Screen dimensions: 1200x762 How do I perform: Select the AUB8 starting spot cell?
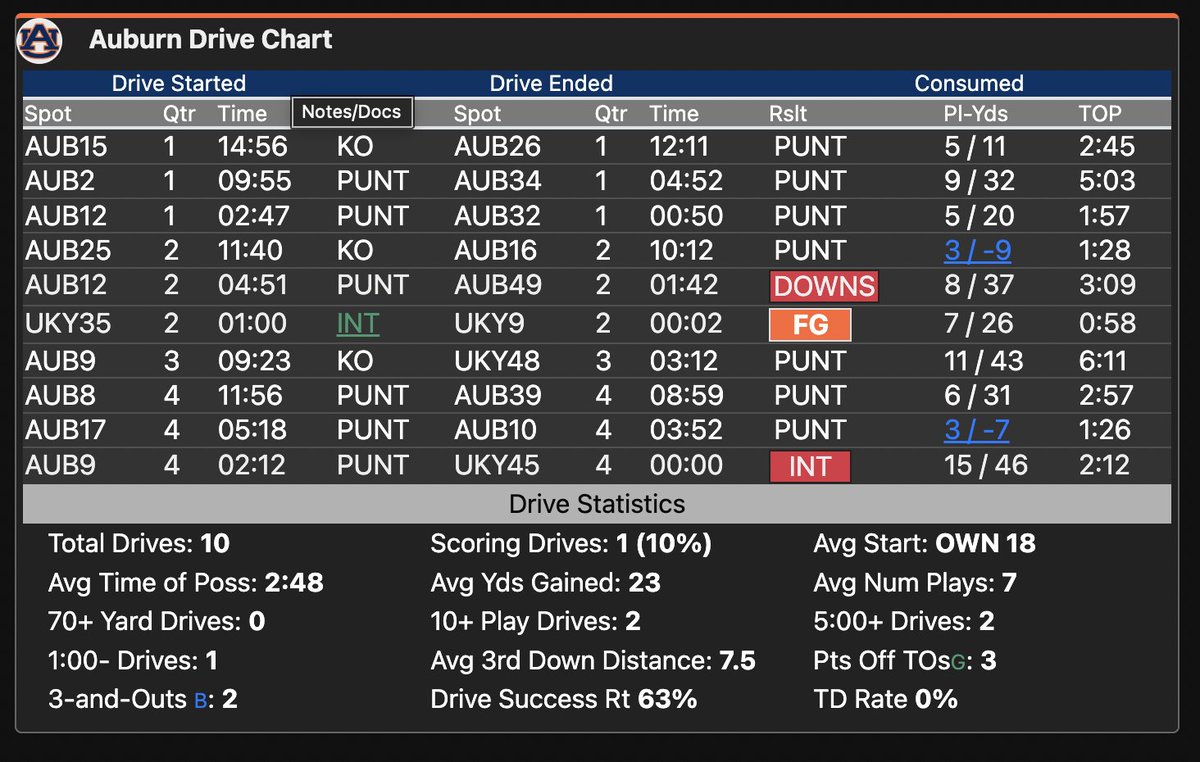click(x=58, y=396)
